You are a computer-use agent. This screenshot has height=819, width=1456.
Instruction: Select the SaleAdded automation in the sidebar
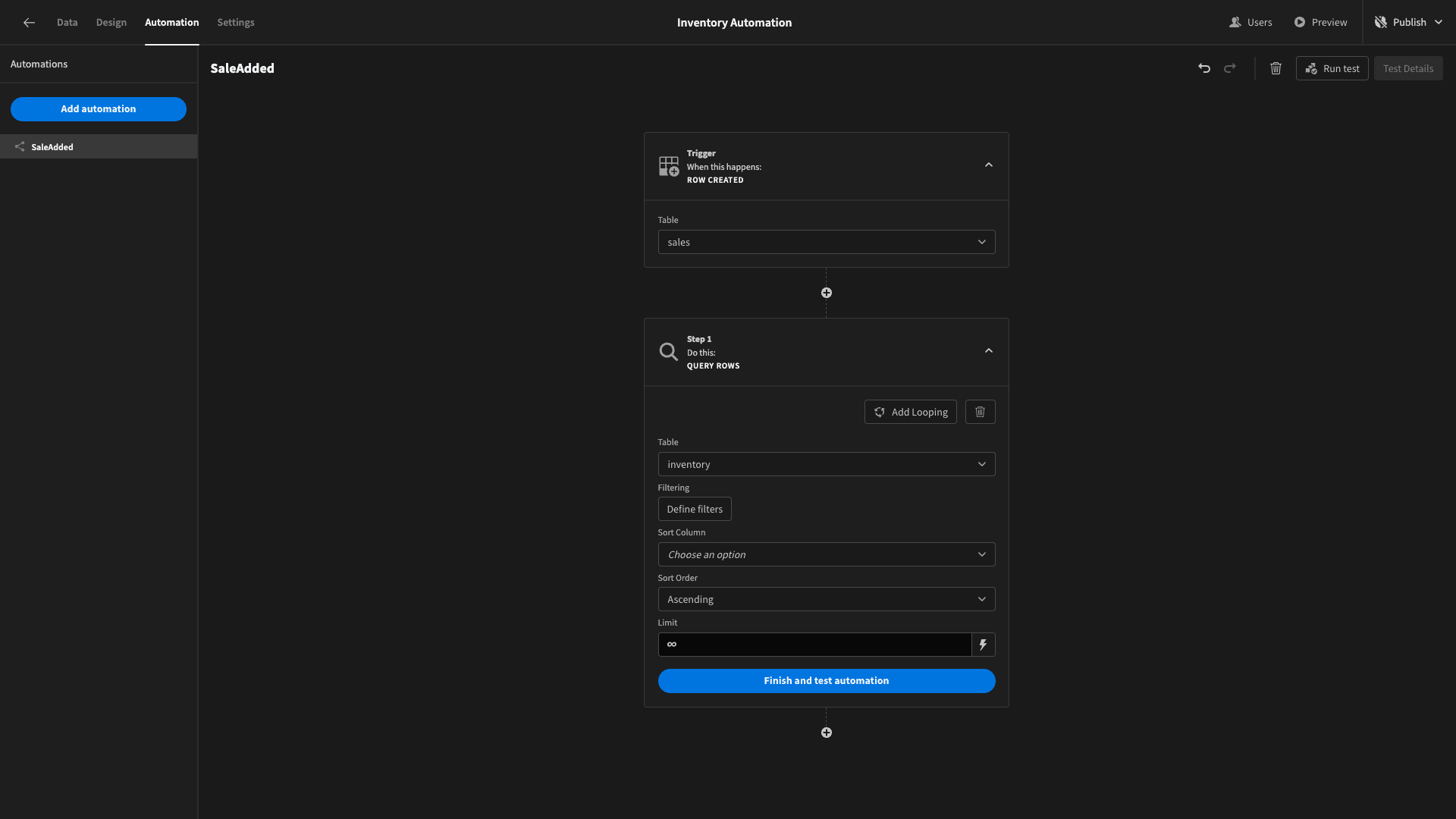pyautogui.click(x=99, y=146)
